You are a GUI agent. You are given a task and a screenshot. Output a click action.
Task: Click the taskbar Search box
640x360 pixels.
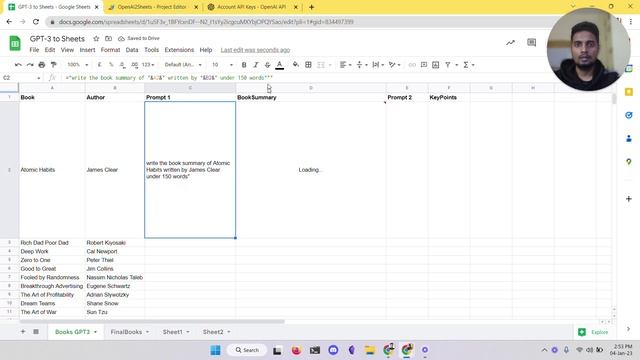(x=247, y=350)
